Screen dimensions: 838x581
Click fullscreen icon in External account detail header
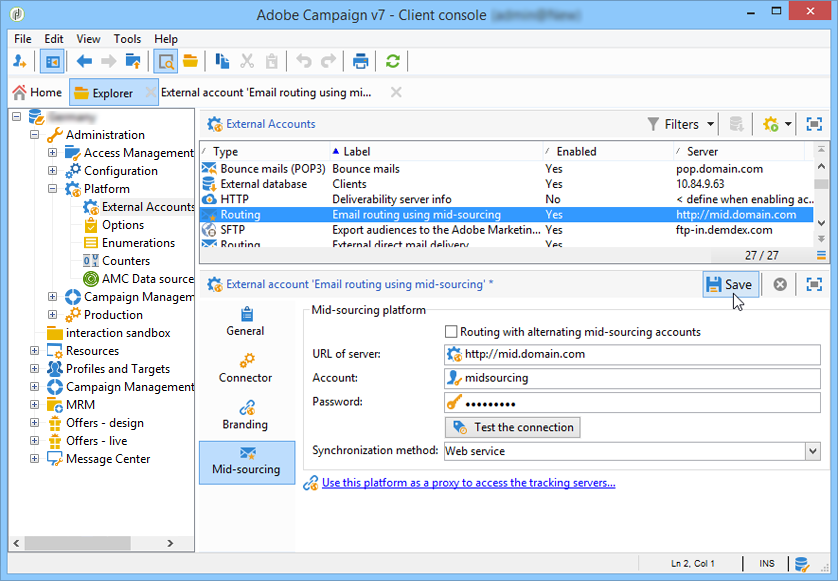point(814,284)
